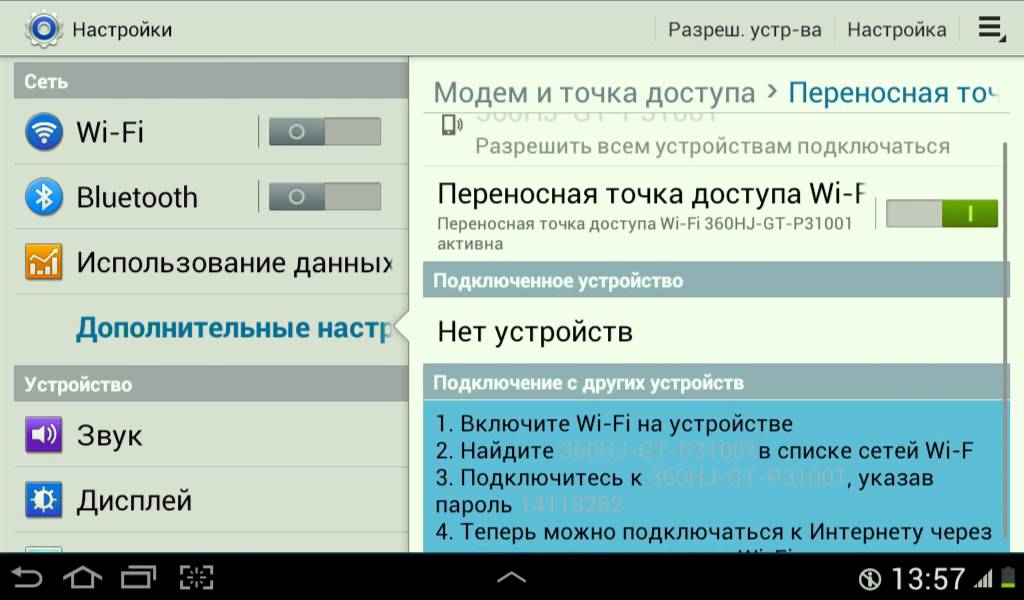Image resolution: width=1024 pixels, height=600 pixels.
Task: Tap the Back navigation icon
Action: click(27, 578)
